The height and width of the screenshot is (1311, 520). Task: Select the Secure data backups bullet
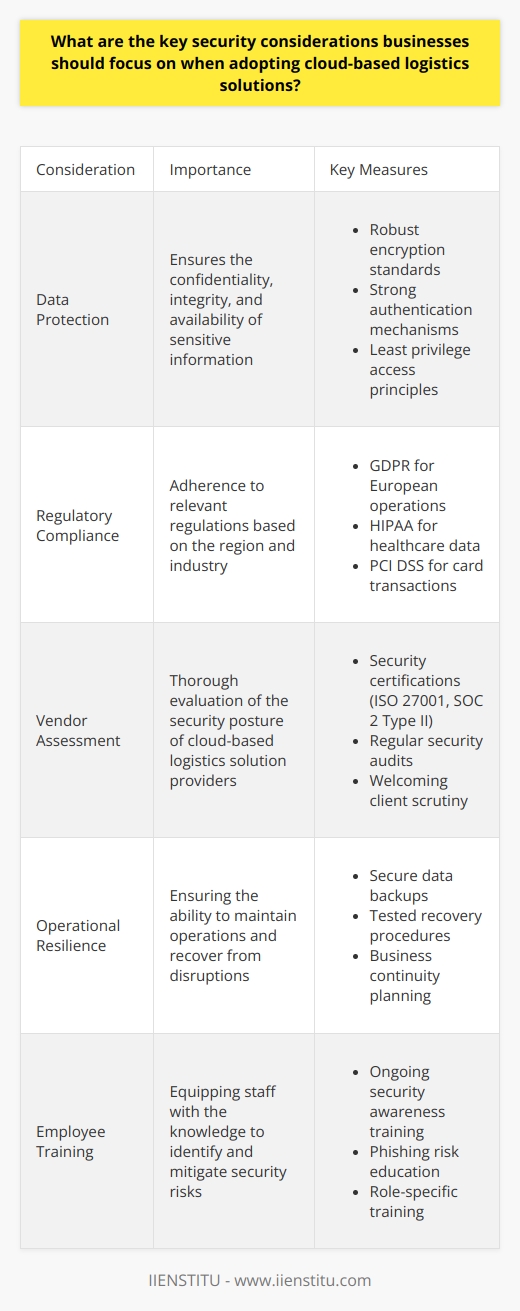[397, 887]
